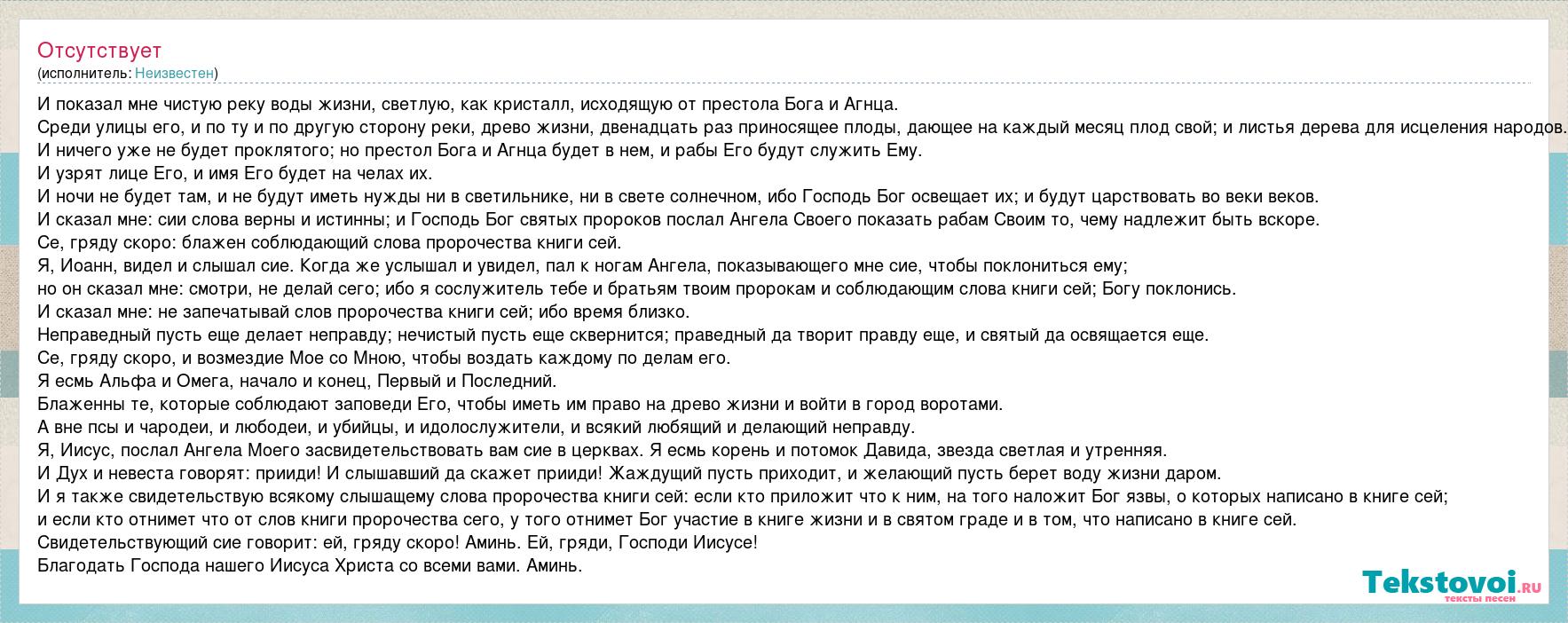Click the line 'Я, Иоанн, видел и слышал сие'

[x=583, y=265]
